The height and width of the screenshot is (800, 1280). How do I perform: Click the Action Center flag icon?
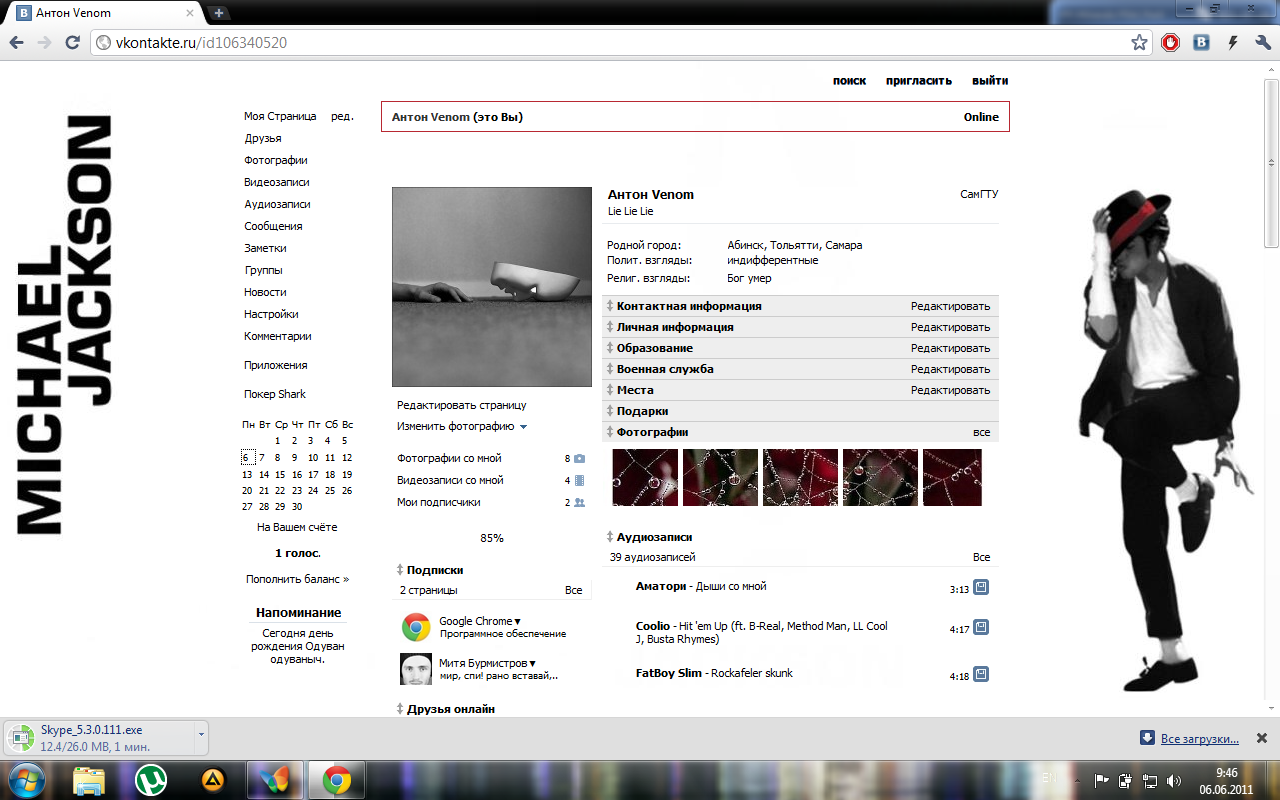[1101, 780]
